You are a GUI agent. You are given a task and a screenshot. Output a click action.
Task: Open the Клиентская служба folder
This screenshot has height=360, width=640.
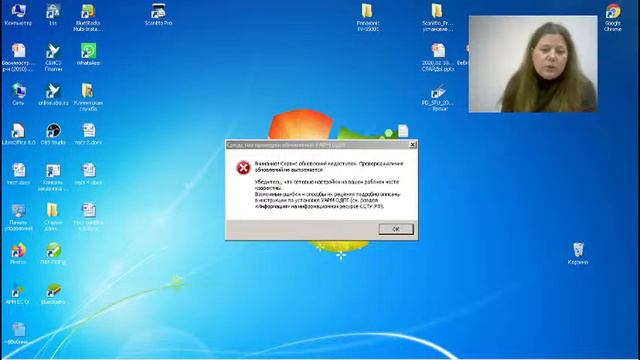88,97
